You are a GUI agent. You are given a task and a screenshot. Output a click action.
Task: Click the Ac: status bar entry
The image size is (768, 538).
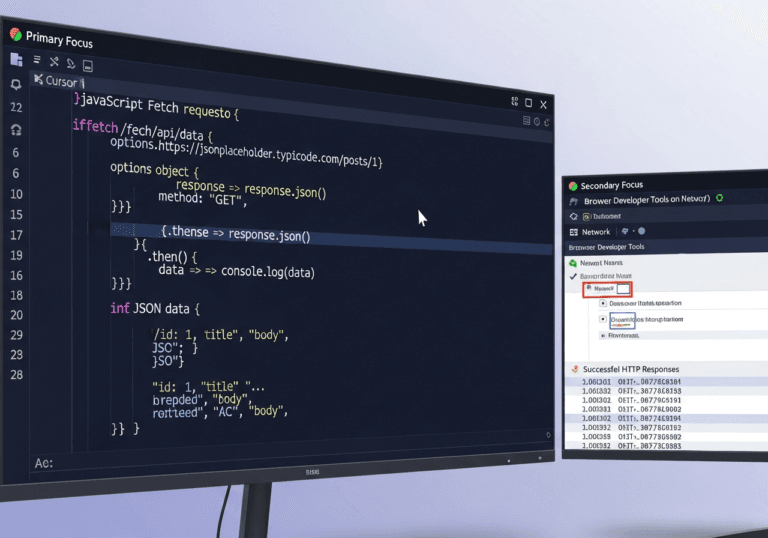click(x=44, y=463)
